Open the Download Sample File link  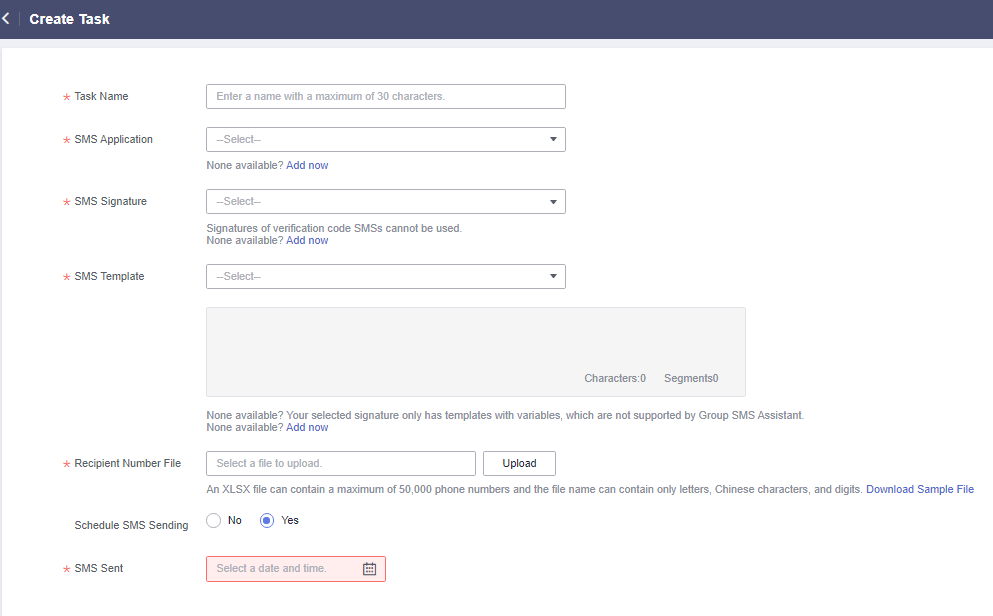point(920,489)
